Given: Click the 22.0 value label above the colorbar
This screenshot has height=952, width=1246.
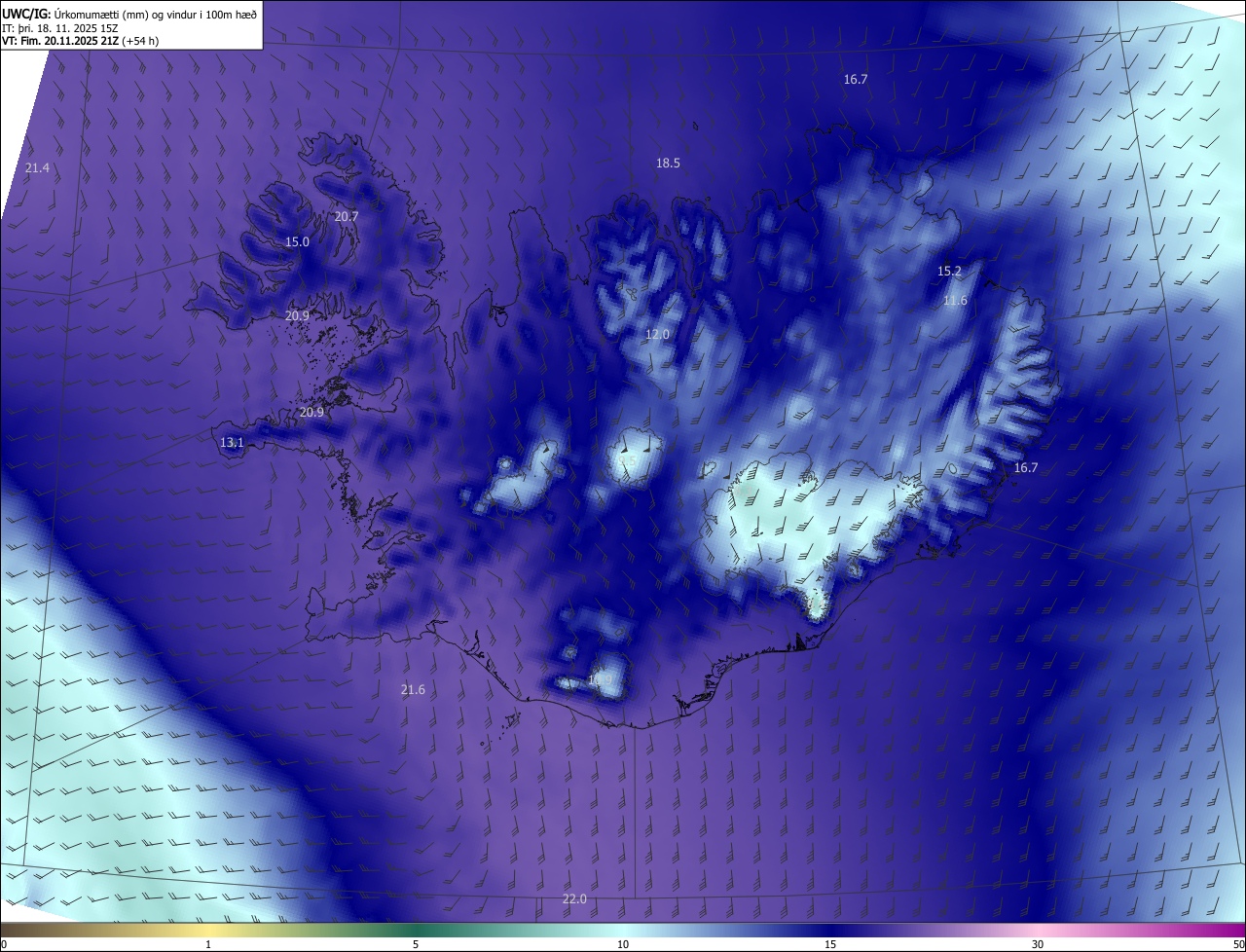Looking at the screenshot, I should (x=574, y=898).
